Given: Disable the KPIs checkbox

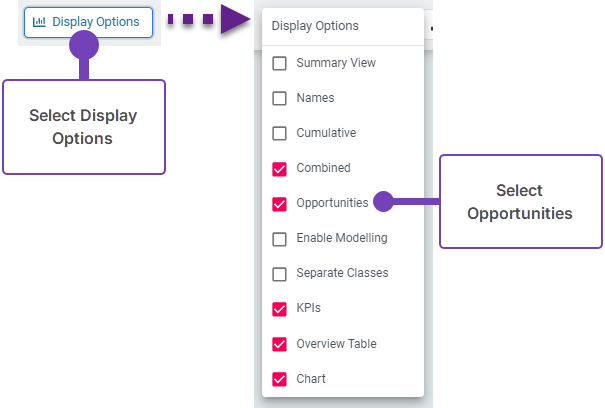Looking at the screenshot, I should coord(280,309).
